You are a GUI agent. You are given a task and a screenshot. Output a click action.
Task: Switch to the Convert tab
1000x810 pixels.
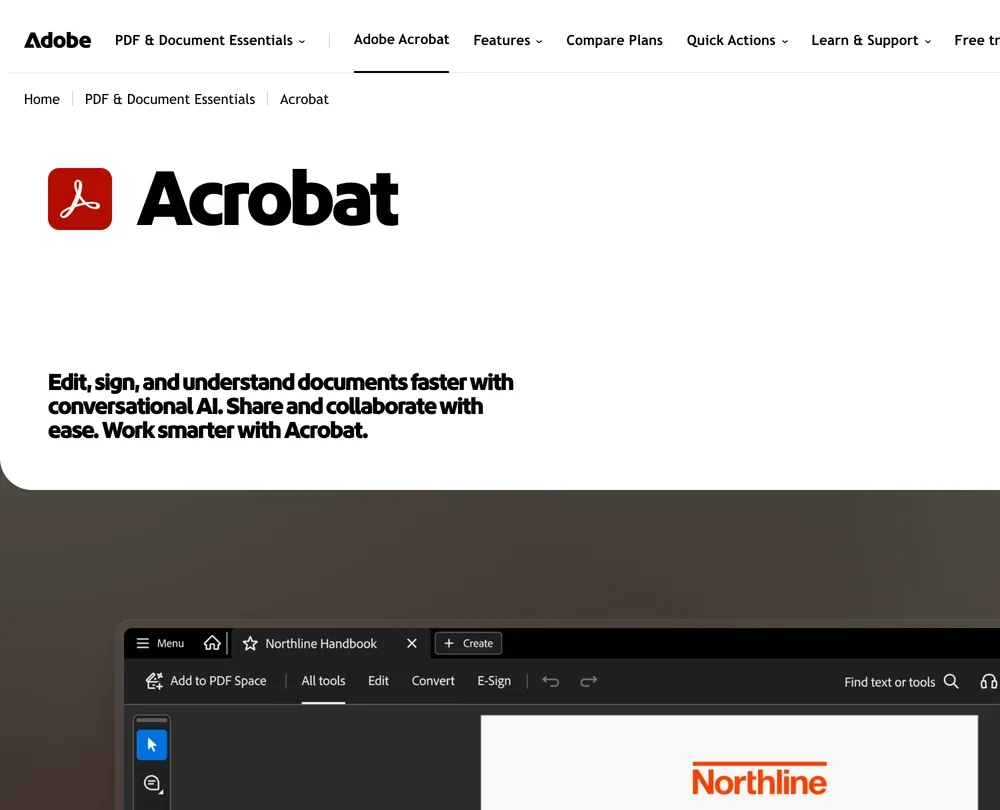point(433,681)
